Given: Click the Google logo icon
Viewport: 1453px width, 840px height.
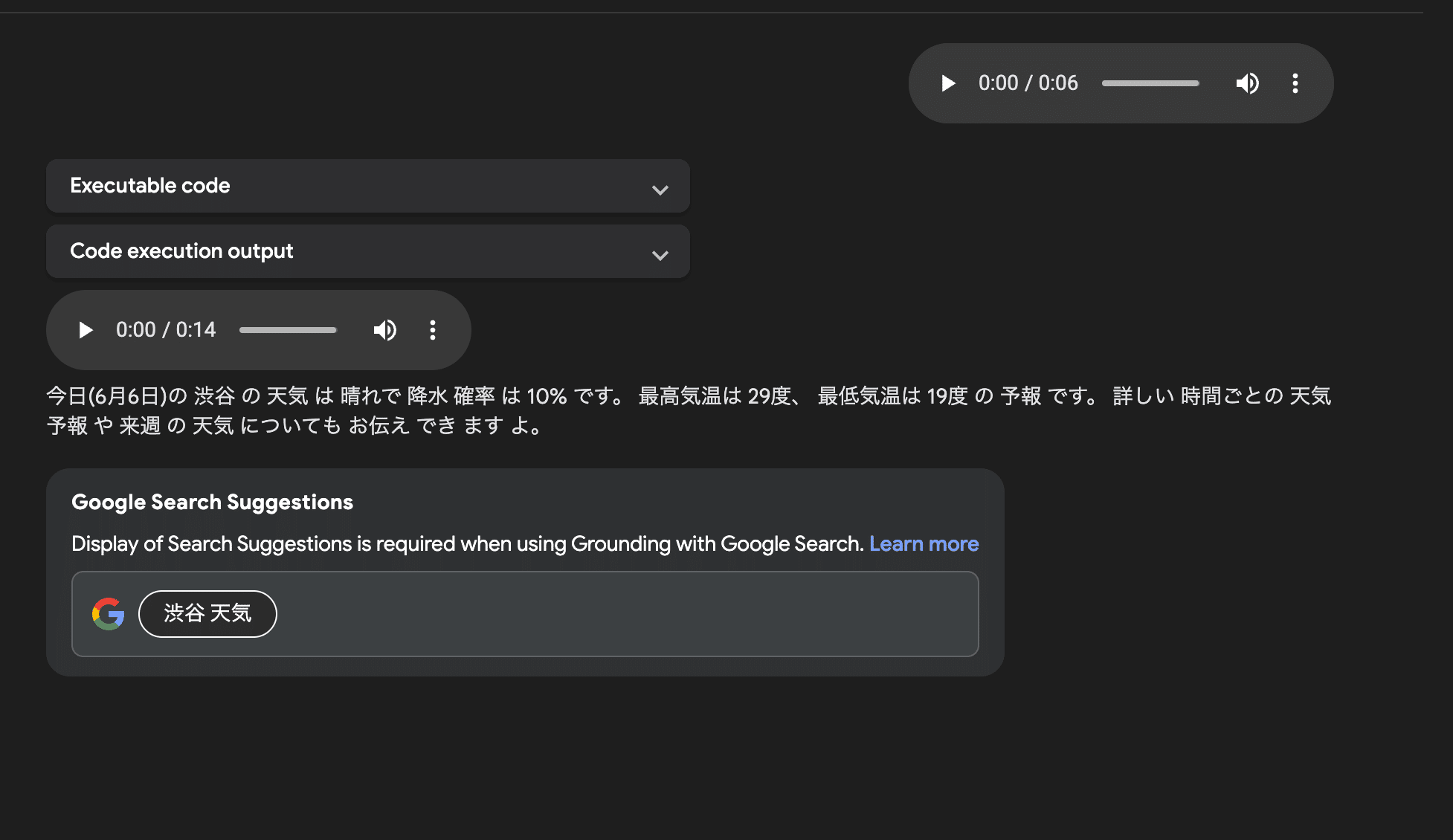Looking at the screenshot, I should pyautogui.click(x=109, y=614).
